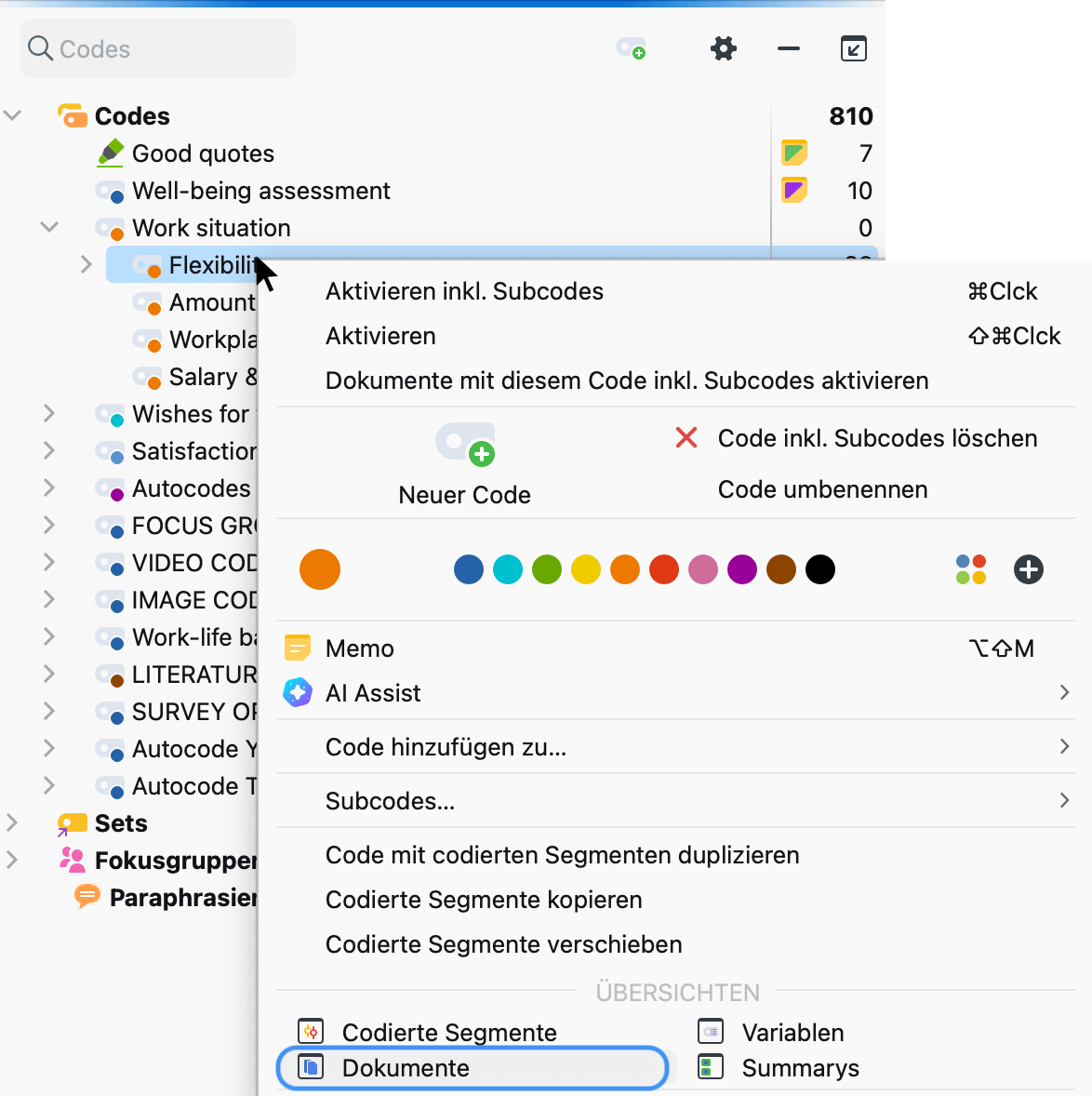Click the Codes root folder icon
Viewport: 1092px width, 1096px height.
coord(73,115)
